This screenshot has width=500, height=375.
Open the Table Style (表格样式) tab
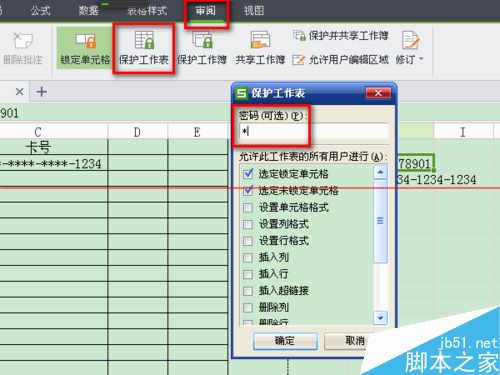[147, 11]
